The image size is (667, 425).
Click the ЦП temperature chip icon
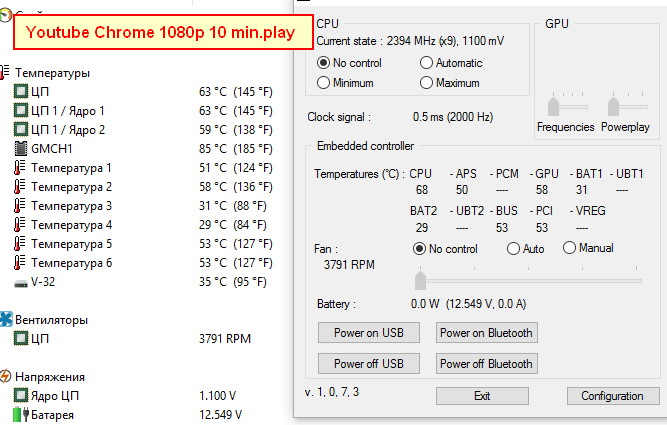[x=20, y=91]
